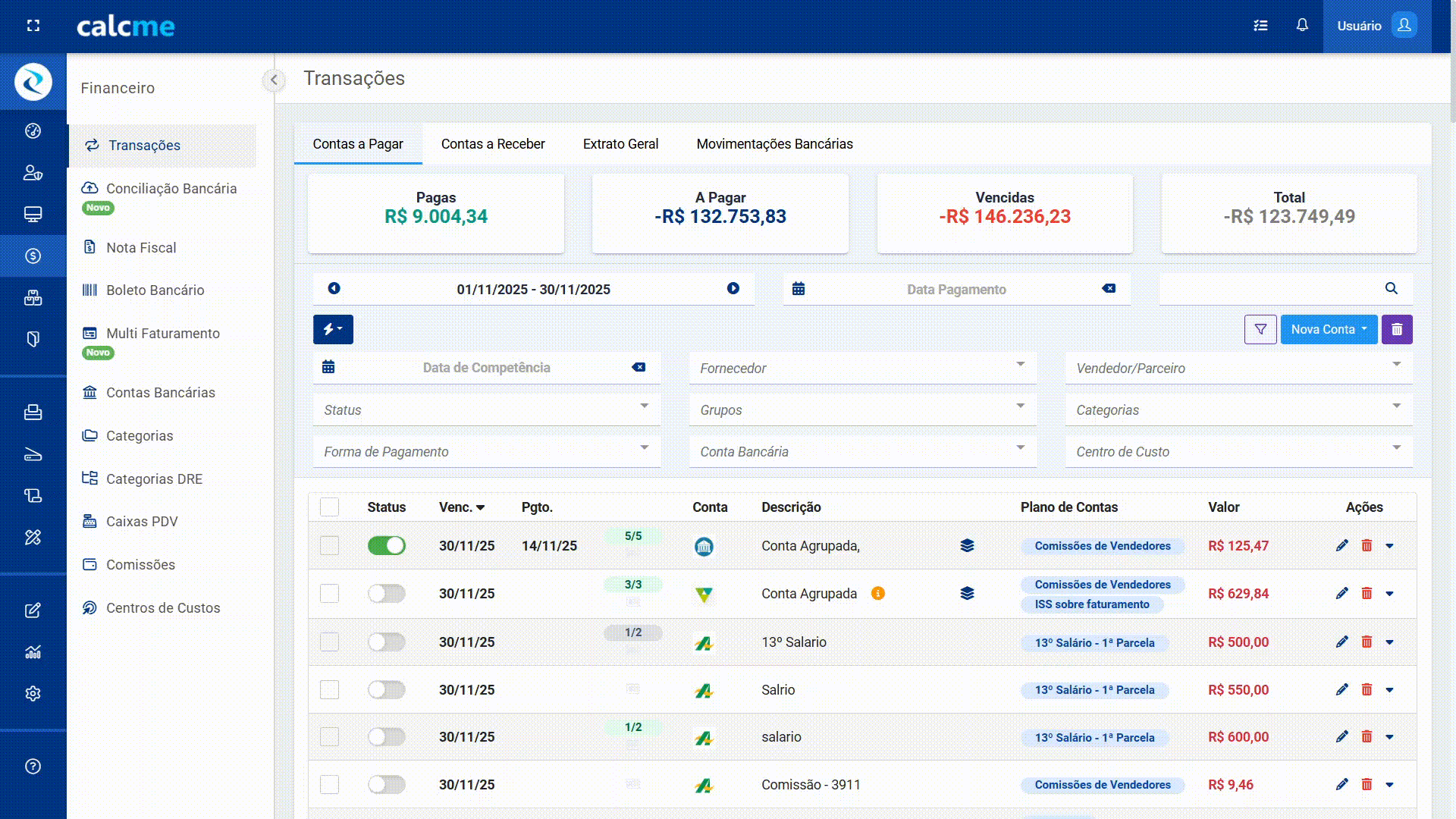
Task: Enable paid status for Salrio row
Action: (386, 689)
